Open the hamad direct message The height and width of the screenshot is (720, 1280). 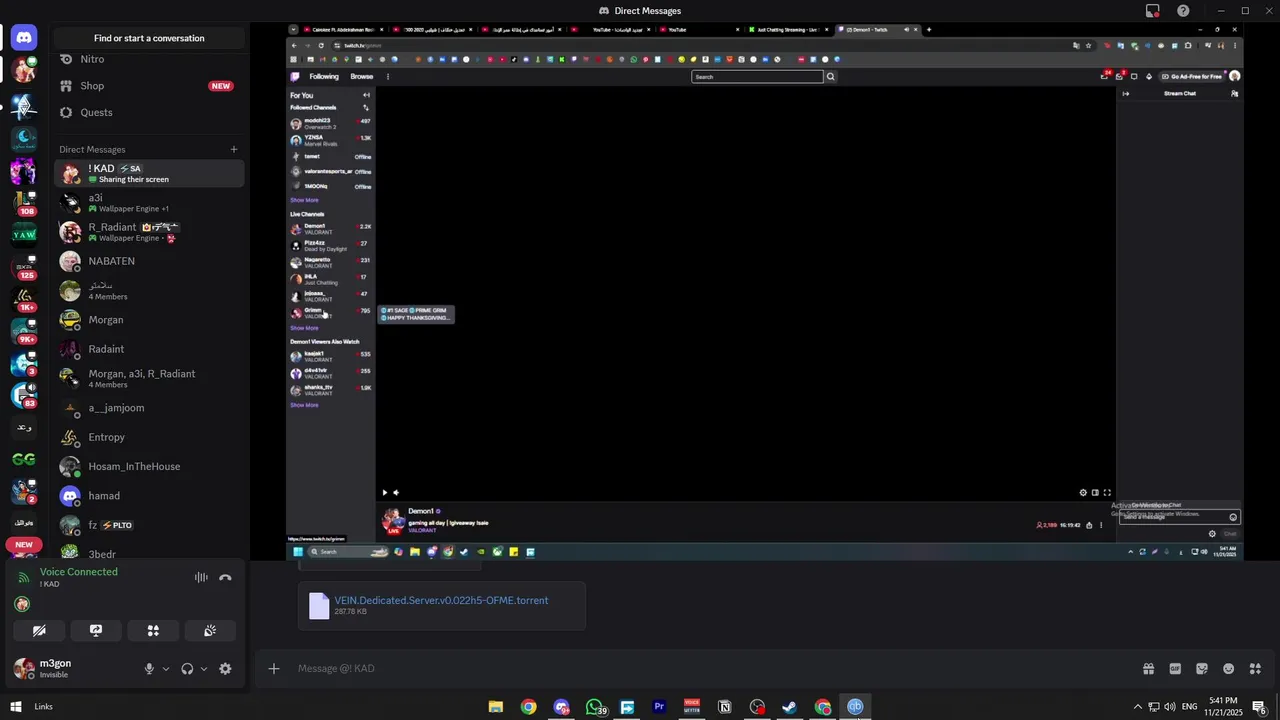click(149, 496)
